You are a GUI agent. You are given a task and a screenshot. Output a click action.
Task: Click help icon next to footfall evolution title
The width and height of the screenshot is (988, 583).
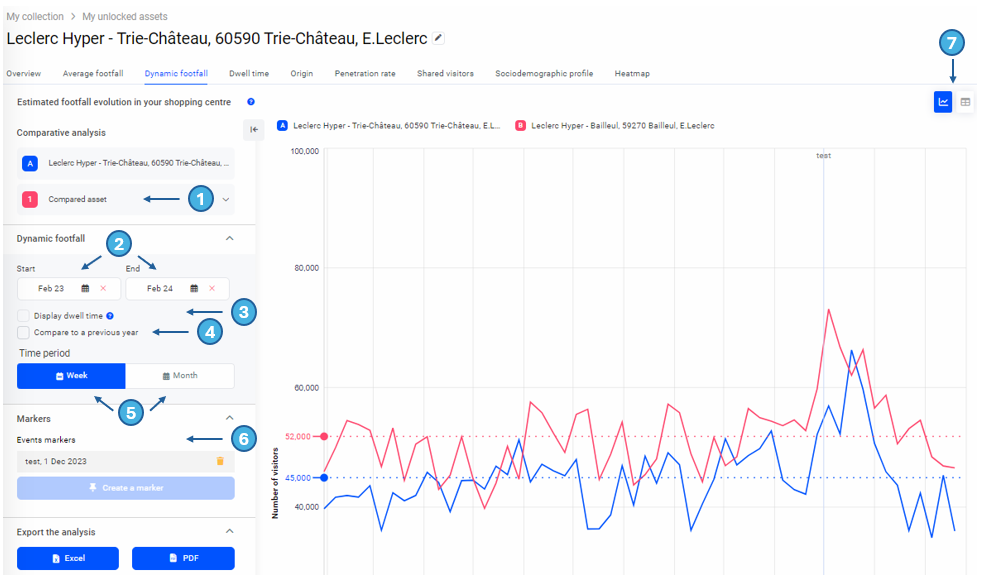pos(251,102)
